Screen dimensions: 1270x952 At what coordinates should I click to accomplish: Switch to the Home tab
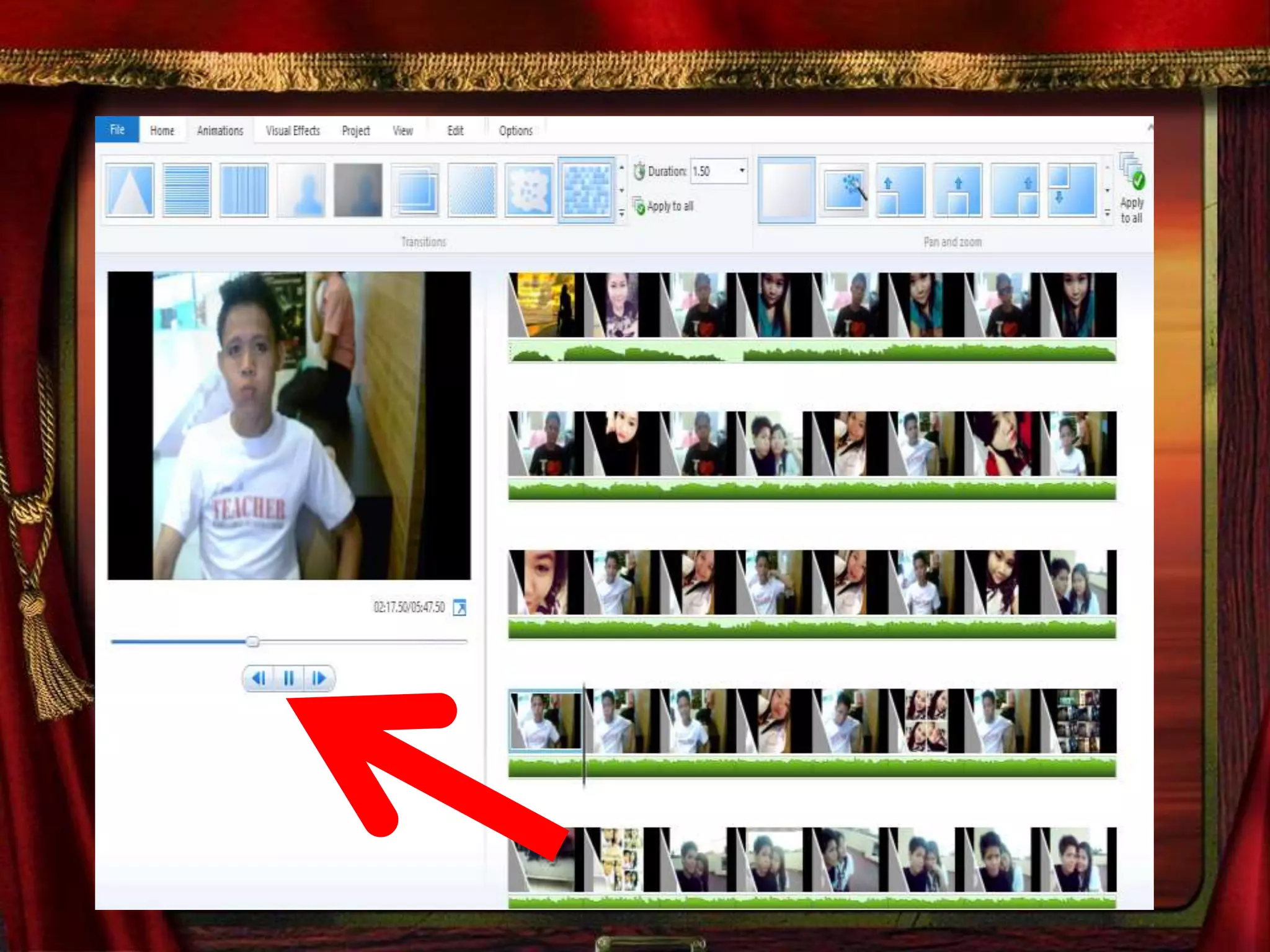(162, 131)
